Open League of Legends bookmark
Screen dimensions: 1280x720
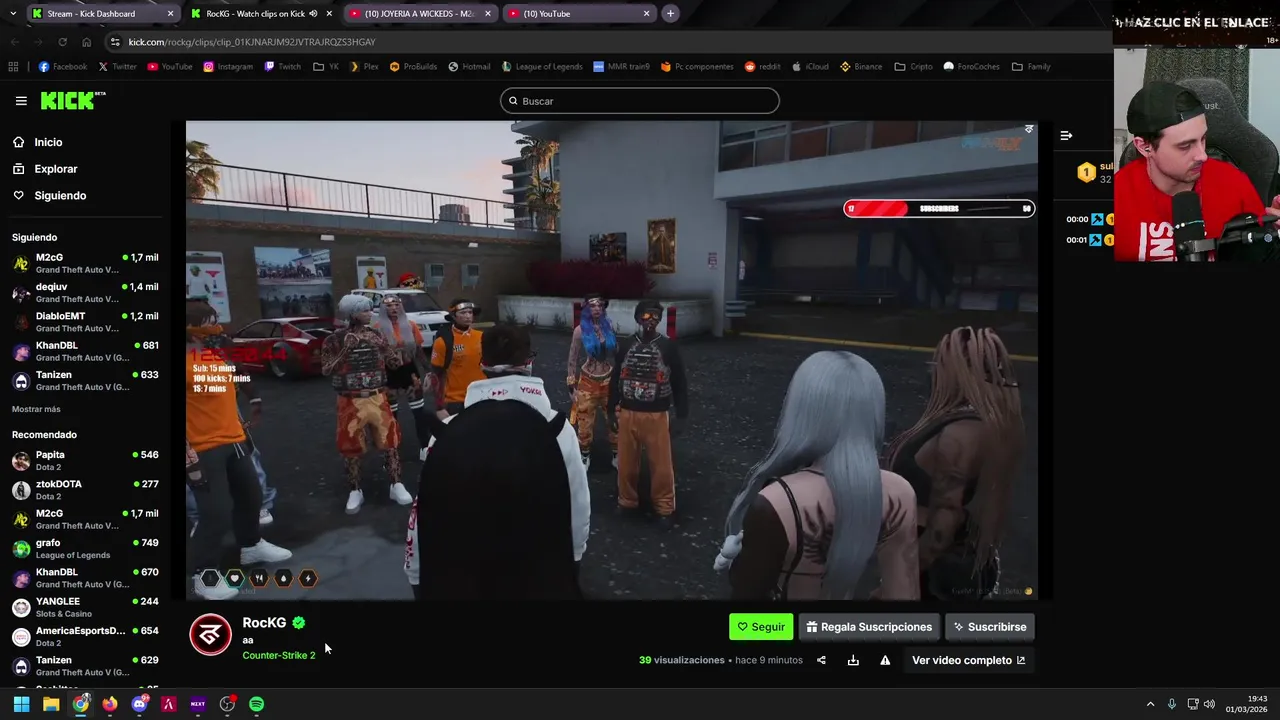[541, 67]
